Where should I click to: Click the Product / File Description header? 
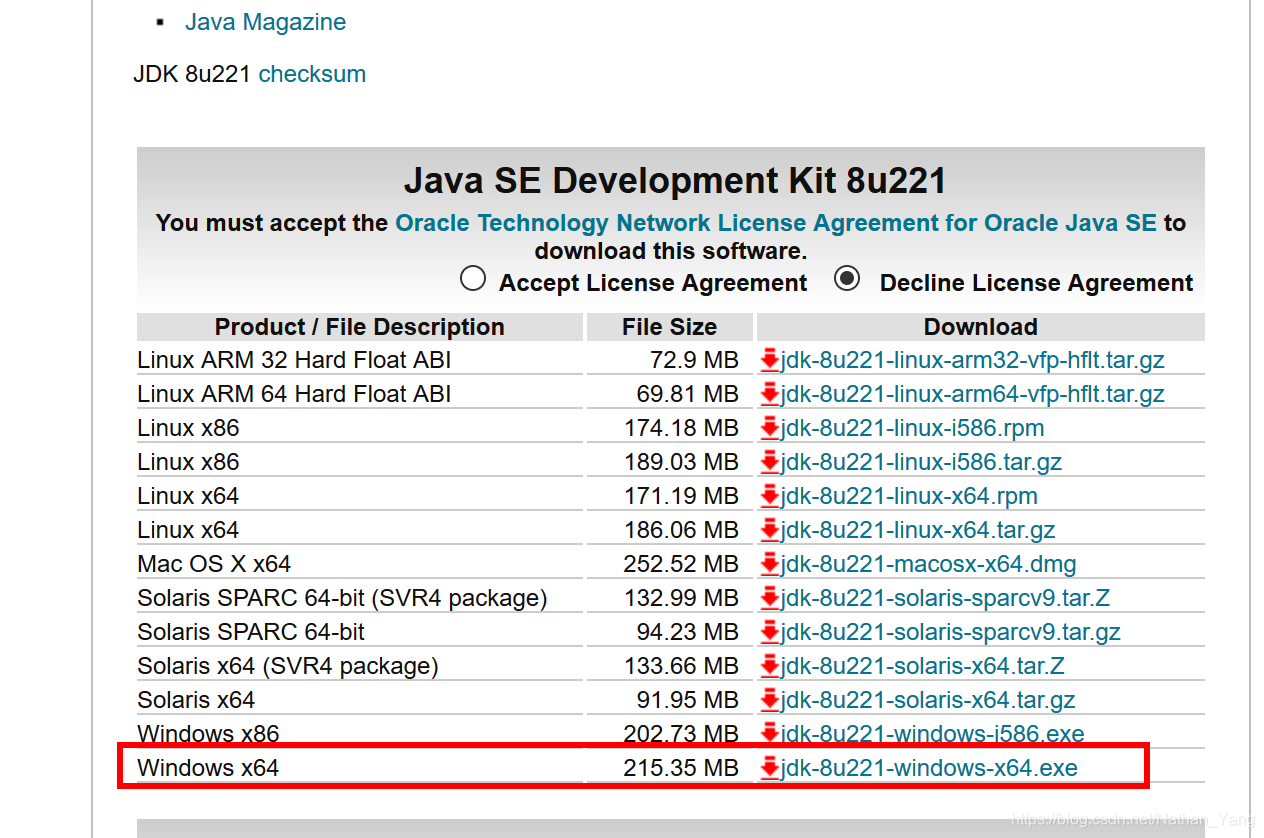(x=360, y=327)
